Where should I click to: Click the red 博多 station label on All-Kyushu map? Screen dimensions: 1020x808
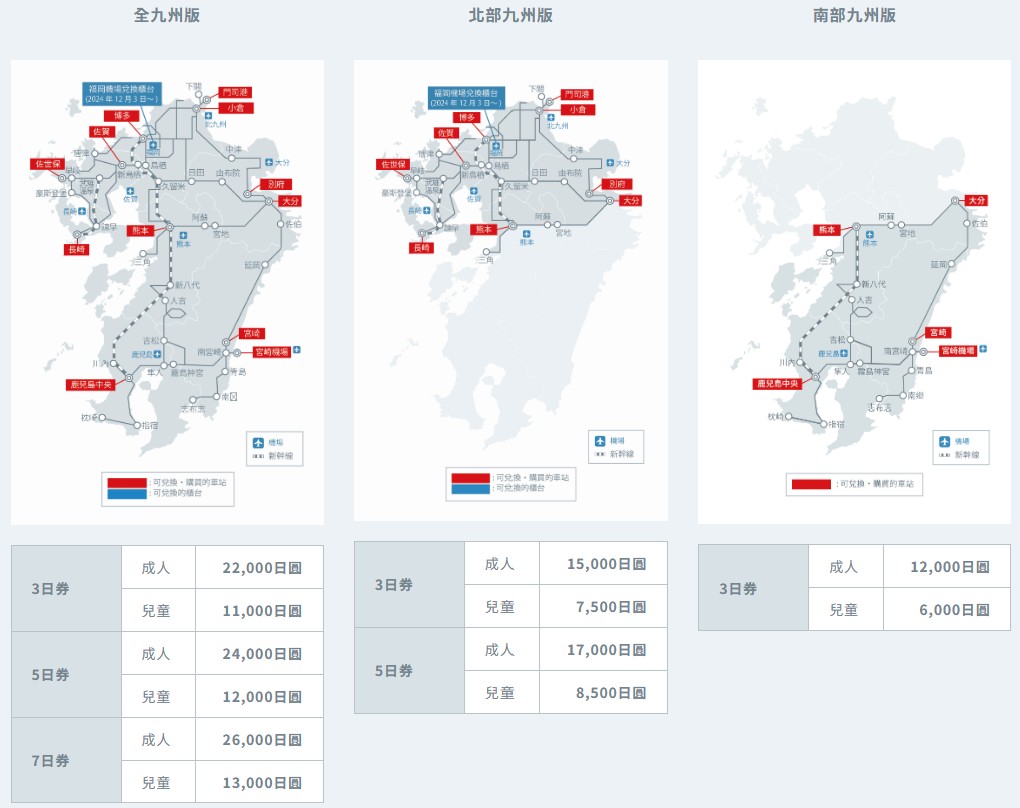122,116
